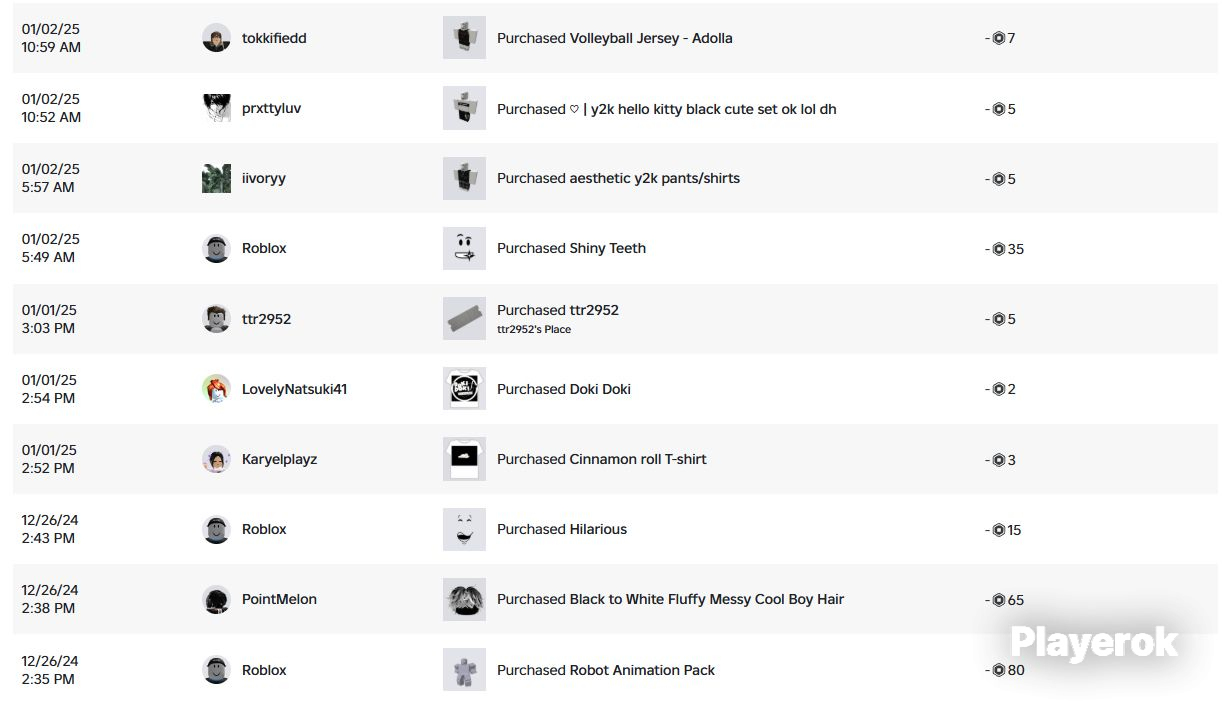1222x705 pixels.
Task: Open the Volleyball Jersey - Adolla link
Action: (x=651, y=38)
